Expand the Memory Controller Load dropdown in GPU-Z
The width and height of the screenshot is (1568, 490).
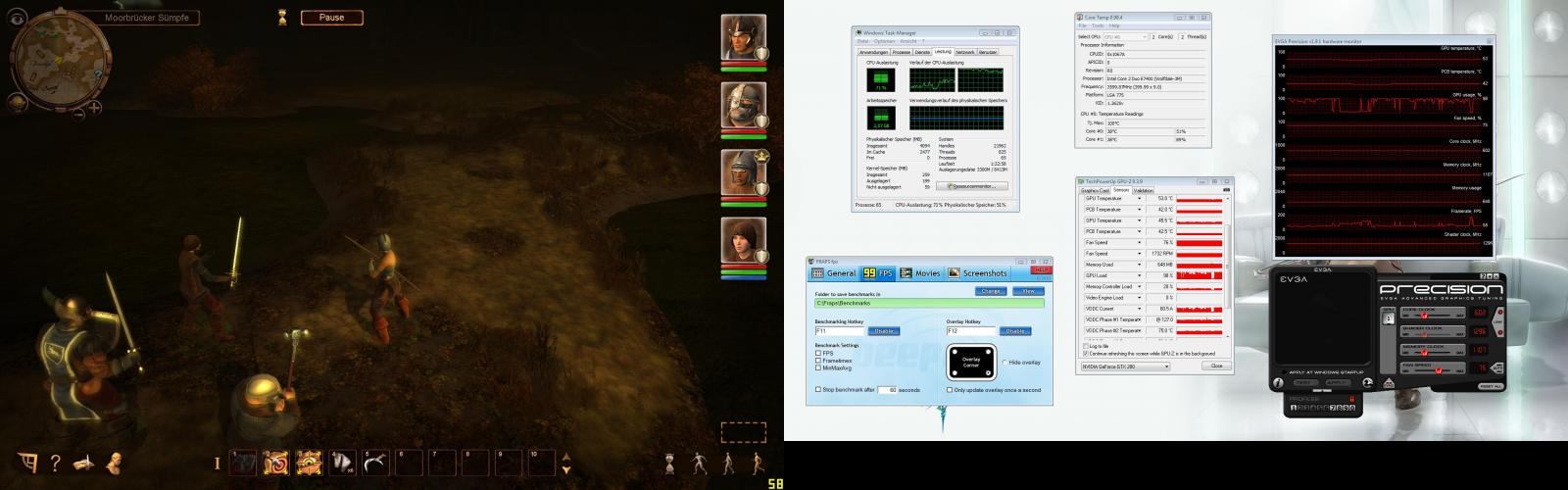1139,286
